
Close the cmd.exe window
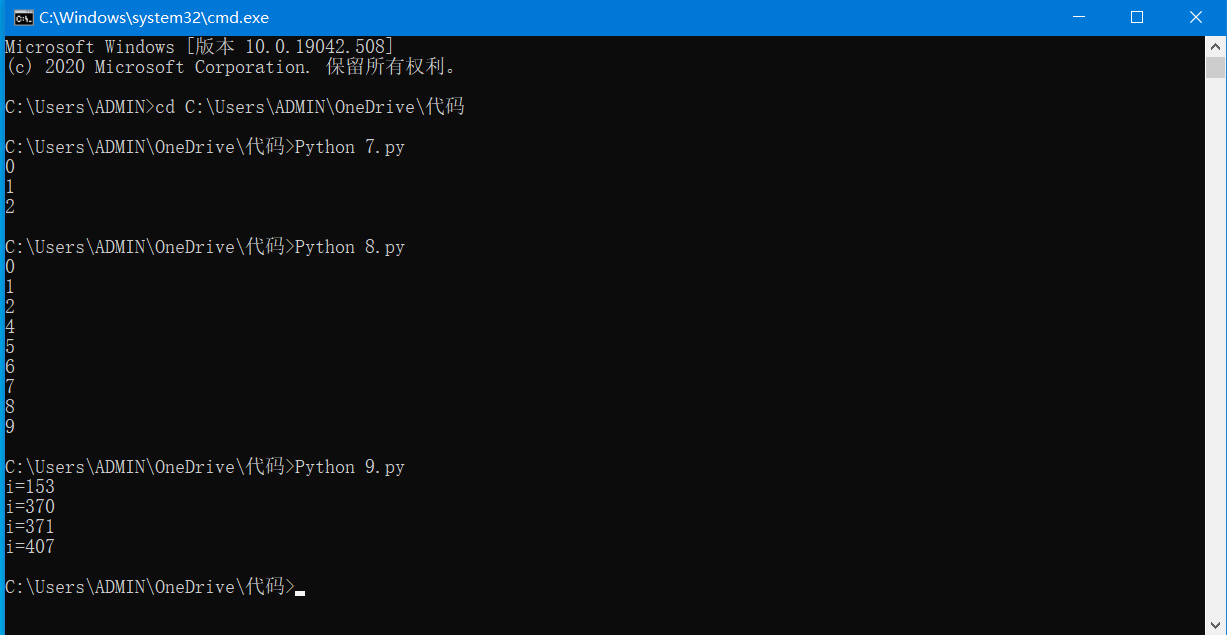[1196, 17]
